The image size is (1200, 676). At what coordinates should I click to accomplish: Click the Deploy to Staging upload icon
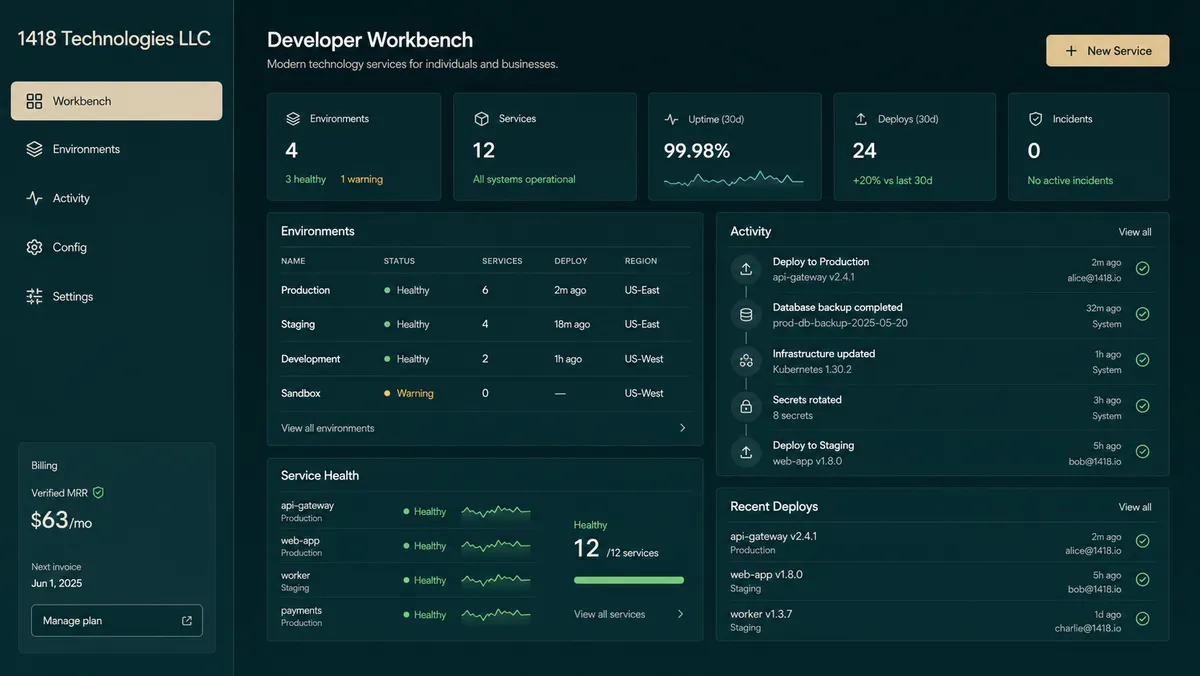coord(746,452)
